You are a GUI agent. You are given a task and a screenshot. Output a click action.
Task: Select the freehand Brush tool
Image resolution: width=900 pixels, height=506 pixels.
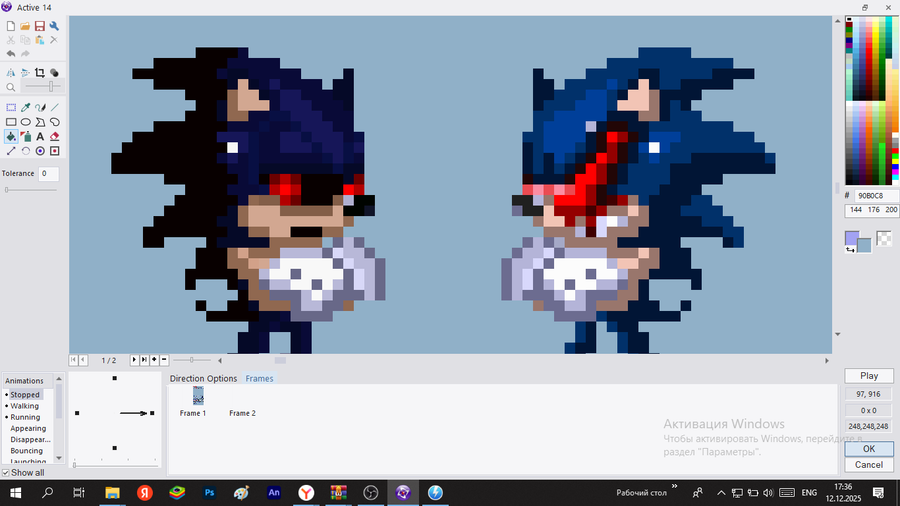tap(40, 107)
